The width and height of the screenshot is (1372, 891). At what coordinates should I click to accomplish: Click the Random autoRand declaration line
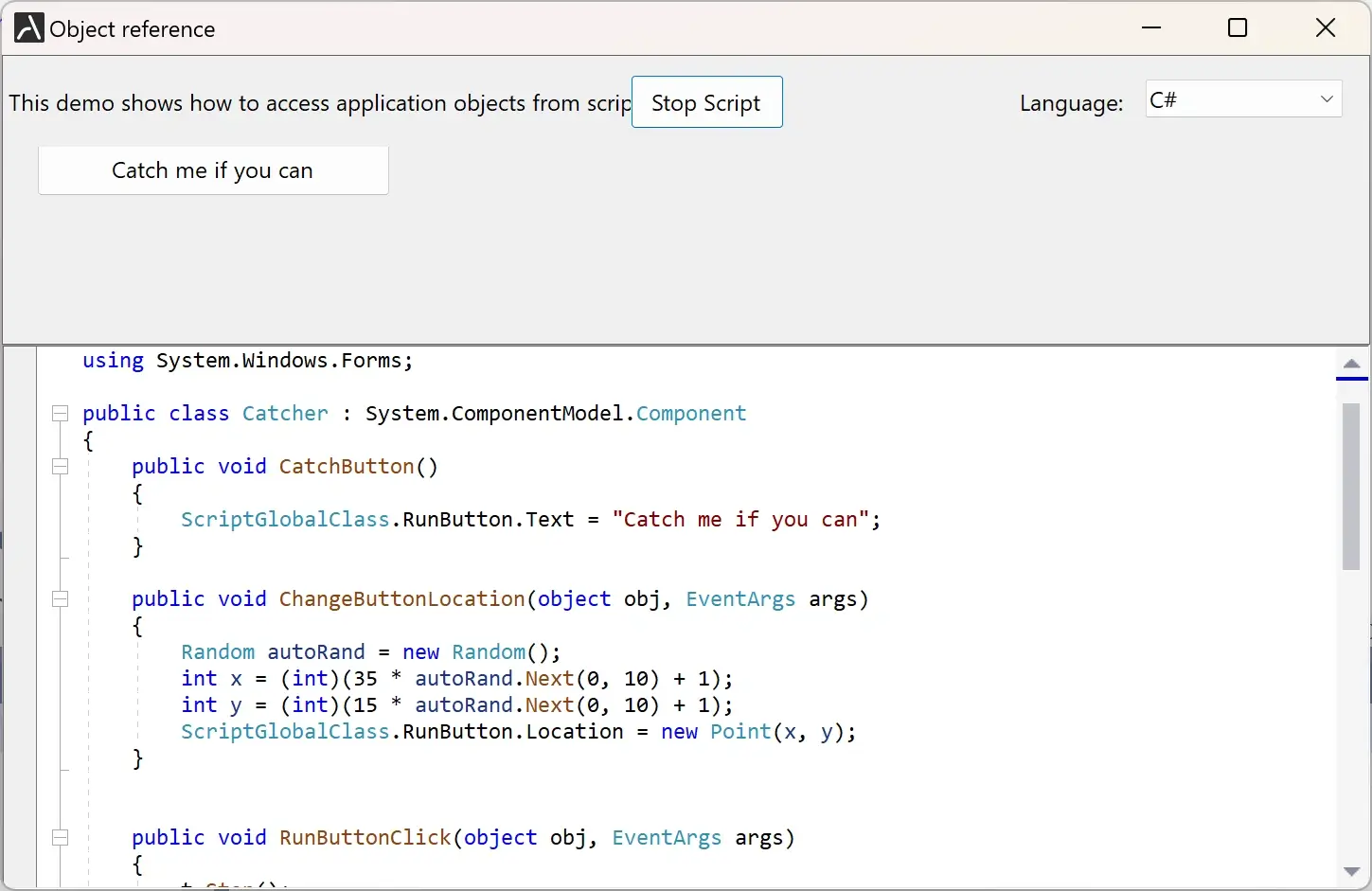pyautogui.click(x=369, y=651)
